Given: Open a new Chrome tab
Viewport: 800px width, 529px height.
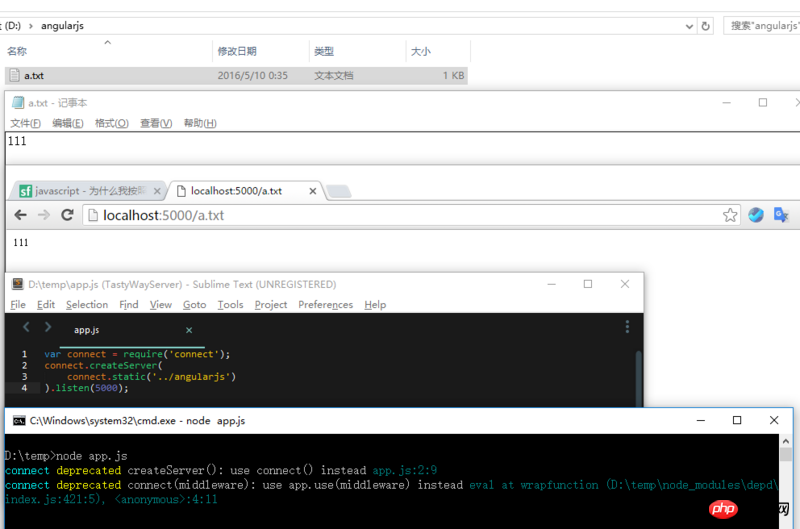Looking at the screenshot, I should [x=339, y=191].
